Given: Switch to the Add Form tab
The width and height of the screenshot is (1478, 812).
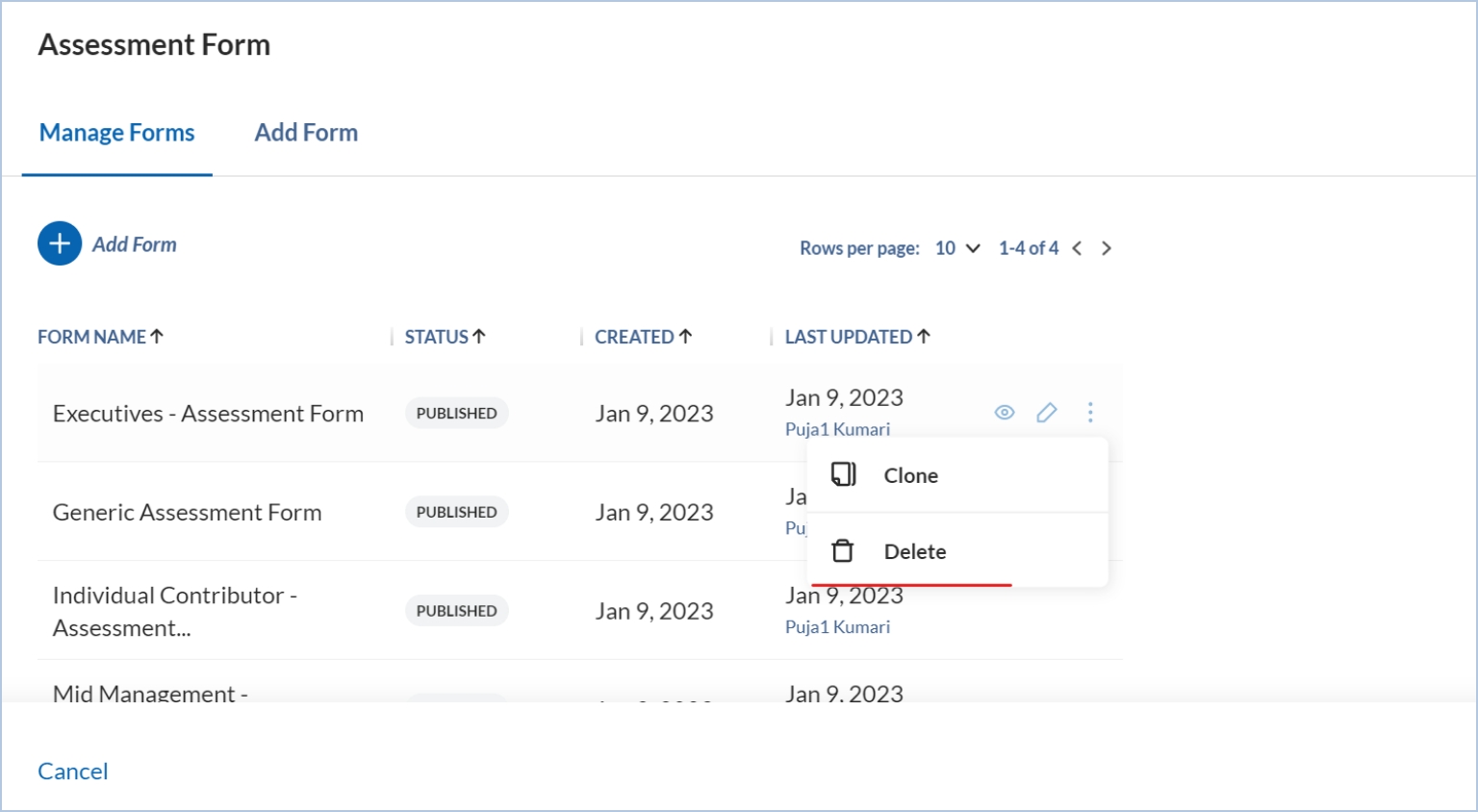Looking at the screenshot, I should [306, 133].
